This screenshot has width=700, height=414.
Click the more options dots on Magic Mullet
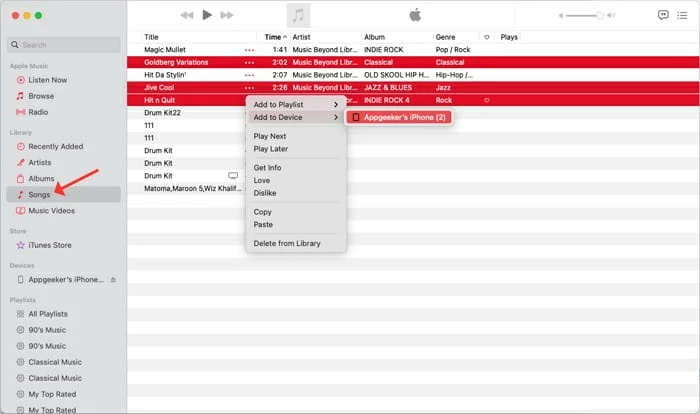point(249,49)
